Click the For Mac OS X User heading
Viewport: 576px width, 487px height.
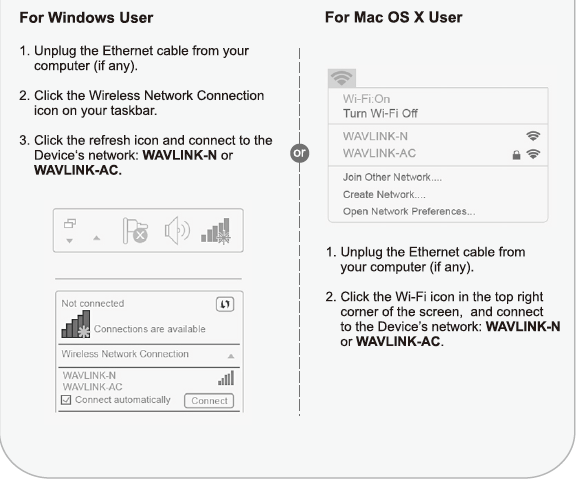(x=394, y=17)
